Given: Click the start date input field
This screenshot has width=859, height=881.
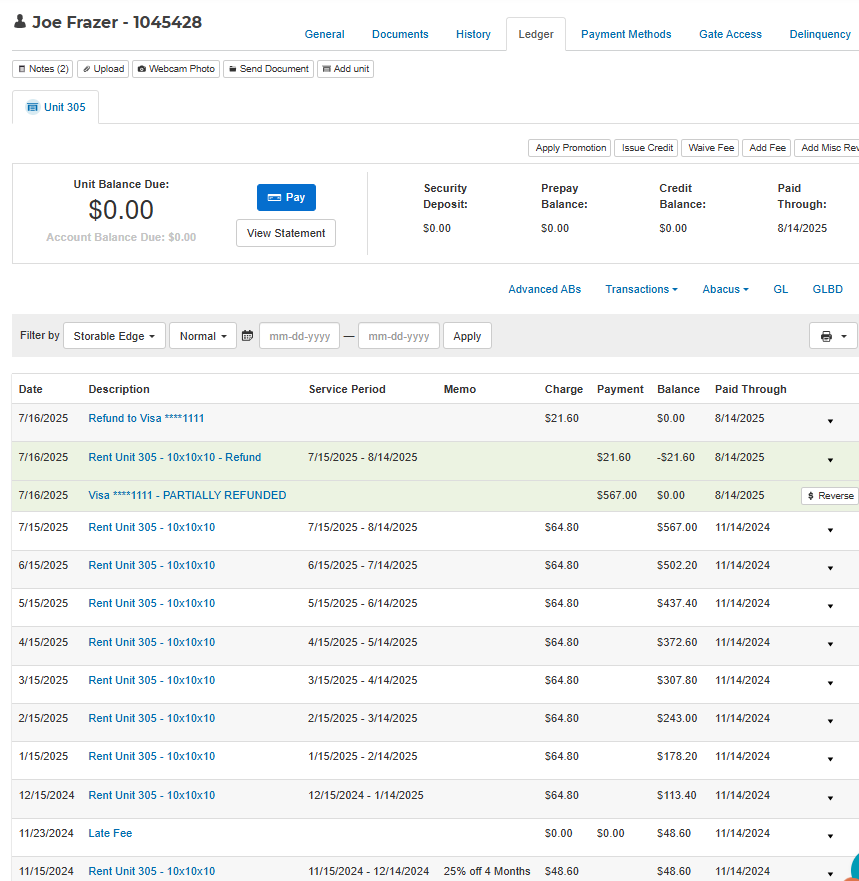Looking at the screenshot, I should [299, 336].
